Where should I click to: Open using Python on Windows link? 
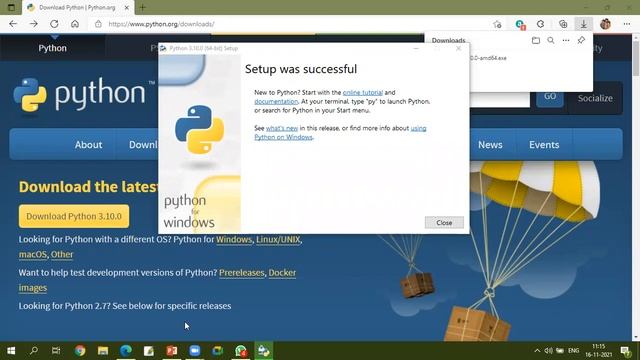(x=340, y=133)
